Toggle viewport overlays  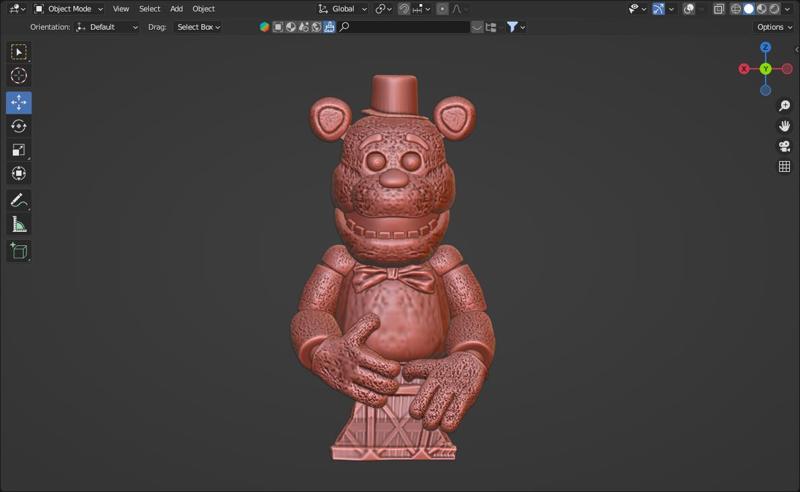pos(689,9)
